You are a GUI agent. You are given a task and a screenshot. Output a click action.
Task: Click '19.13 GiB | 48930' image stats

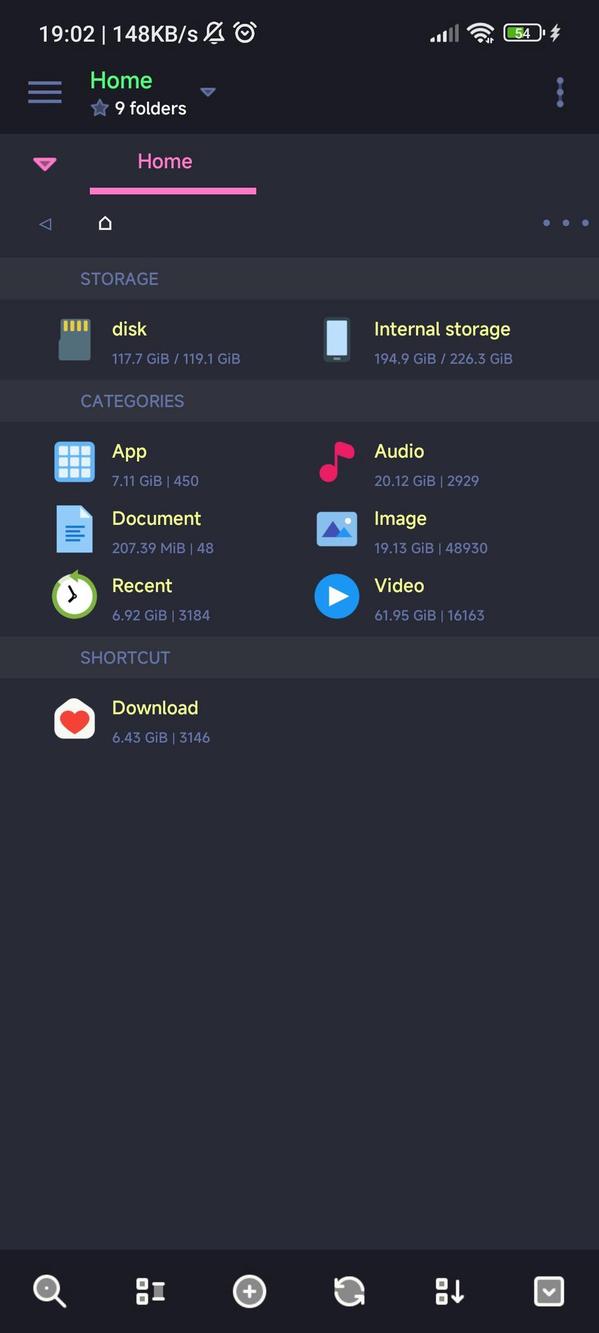tap(431, 548)
